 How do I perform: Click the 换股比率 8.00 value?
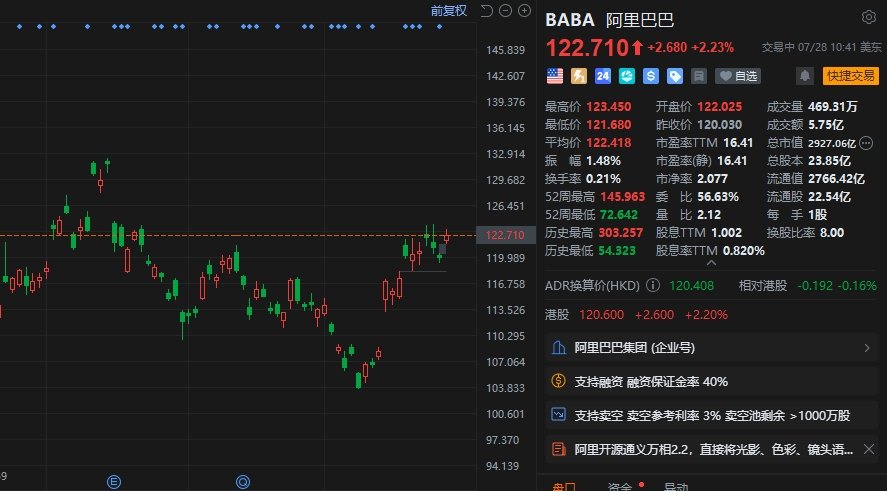coord(832,232)
